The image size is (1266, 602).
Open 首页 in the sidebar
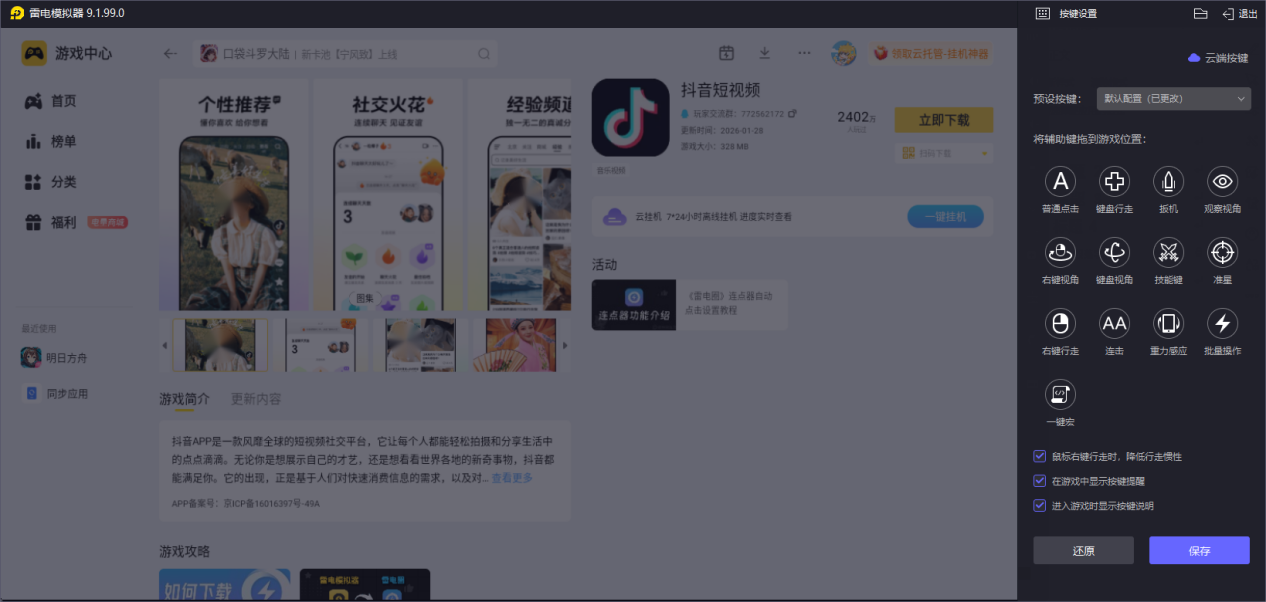pos(50,101)
